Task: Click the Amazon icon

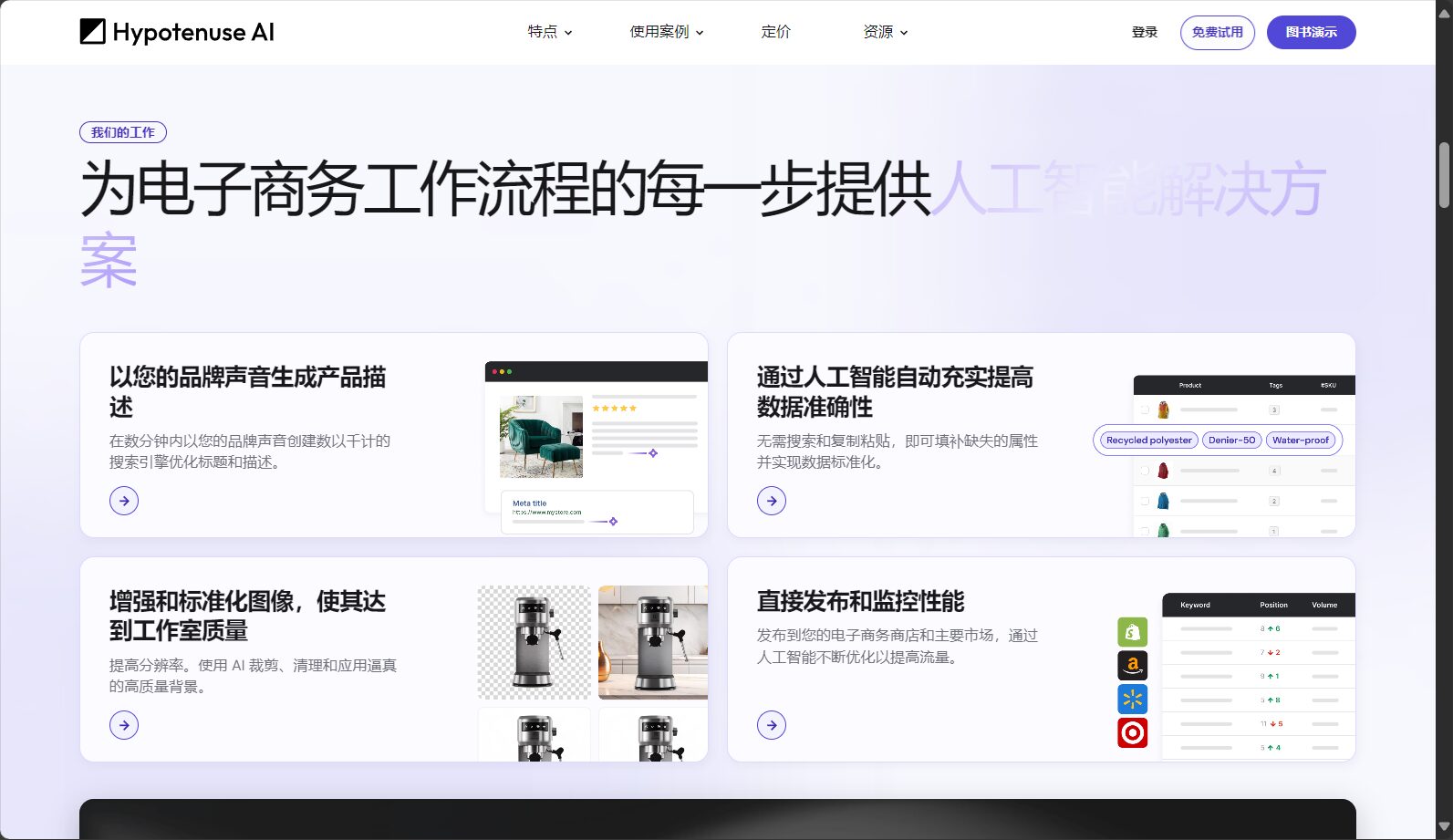Action: (x=1133, y=666)
